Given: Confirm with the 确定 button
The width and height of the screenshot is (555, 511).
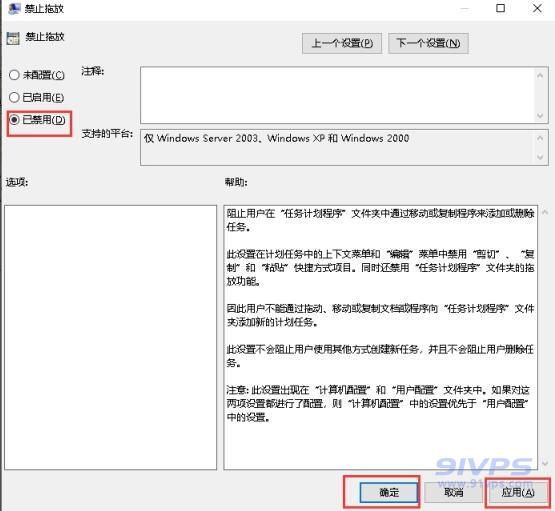Looking at the screenshot, I should tap(389, 492).
